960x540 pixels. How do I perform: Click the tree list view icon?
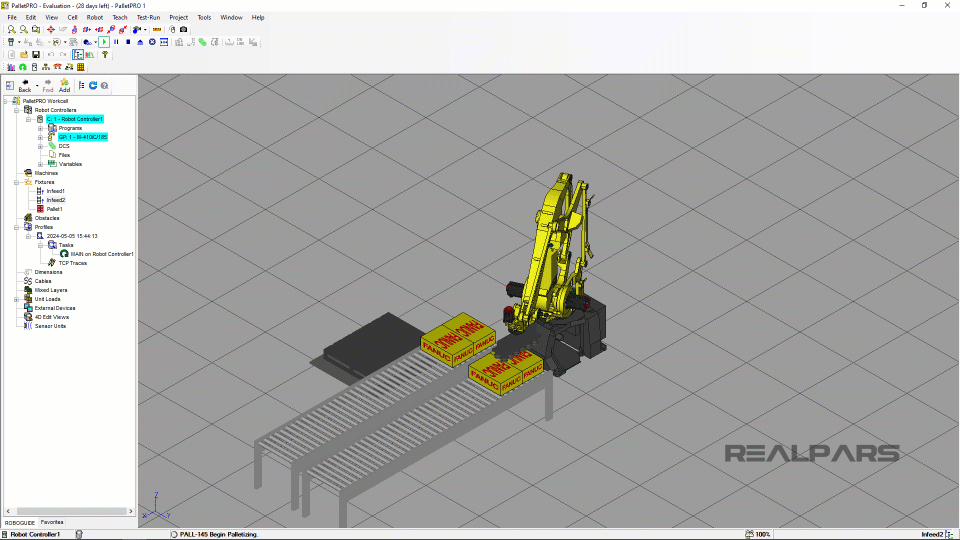[81, 86]
